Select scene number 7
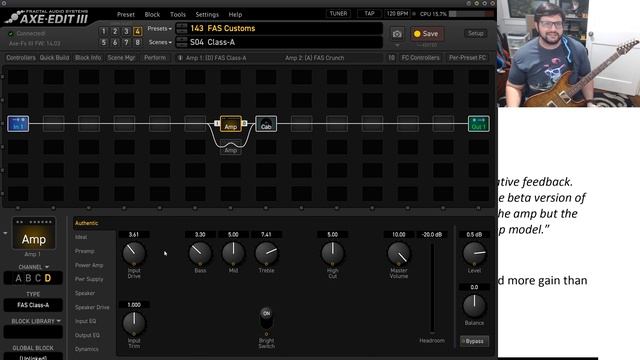Viewport: 640px width, 360px height. (x=126, y=42)
